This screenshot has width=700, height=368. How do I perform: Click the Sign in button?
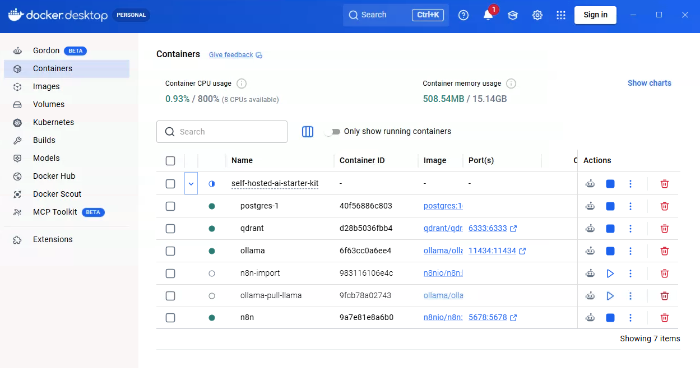595,15
